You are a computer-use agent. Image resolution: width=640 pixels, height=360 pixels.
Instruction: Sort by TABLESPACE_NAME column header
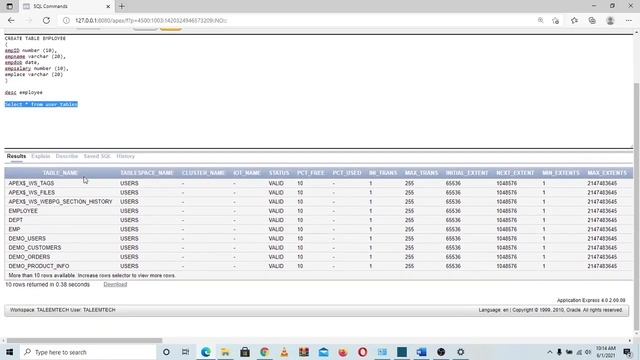tap(147, 173)
